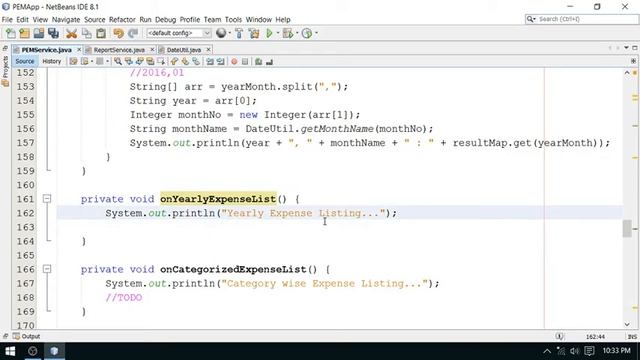This screenshot has width=640, height=360.
Task: Cut selection with the scissors icon
Action: click(x=71, y=33)
